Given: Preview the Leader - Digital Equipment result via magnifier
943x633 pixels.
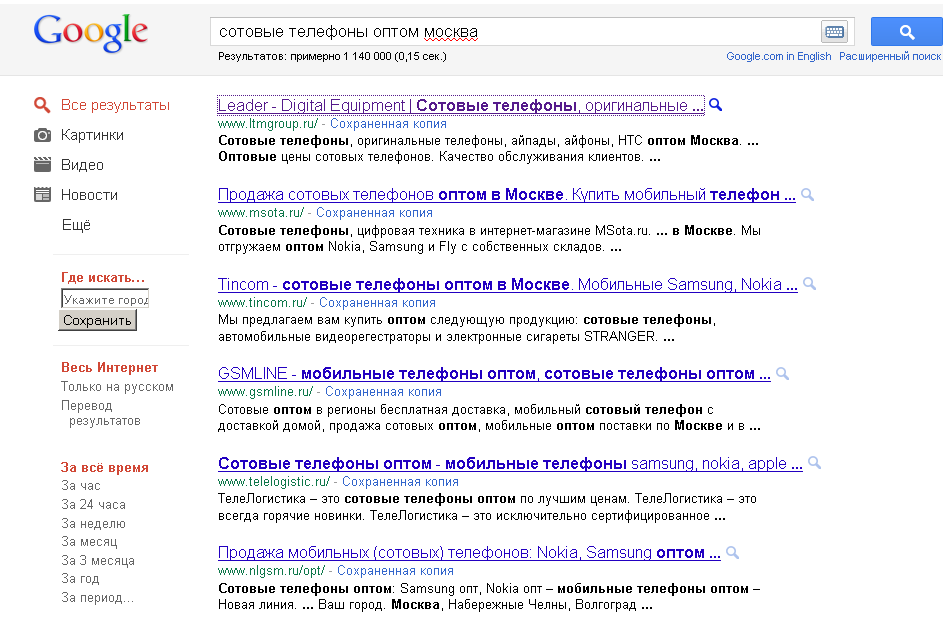Looking at the screenshot, I should [x=715, y=105].
